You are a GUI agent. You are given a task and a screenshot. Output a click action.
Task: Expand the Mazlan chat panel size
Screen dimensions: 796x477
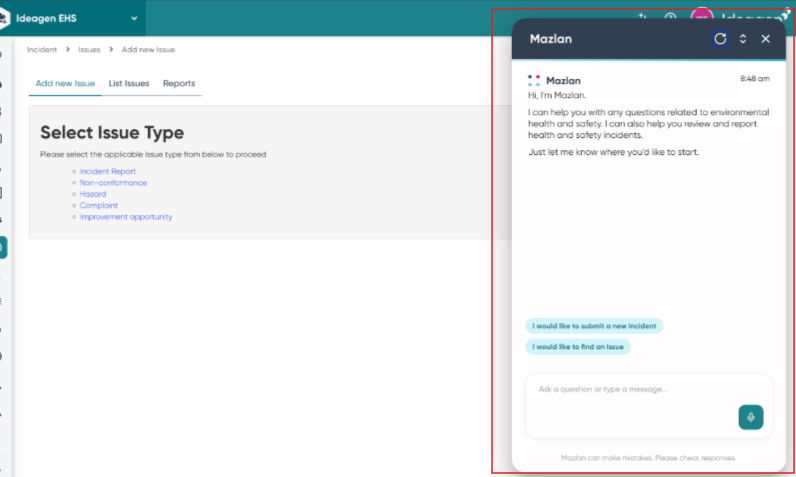tap(743, 39)
